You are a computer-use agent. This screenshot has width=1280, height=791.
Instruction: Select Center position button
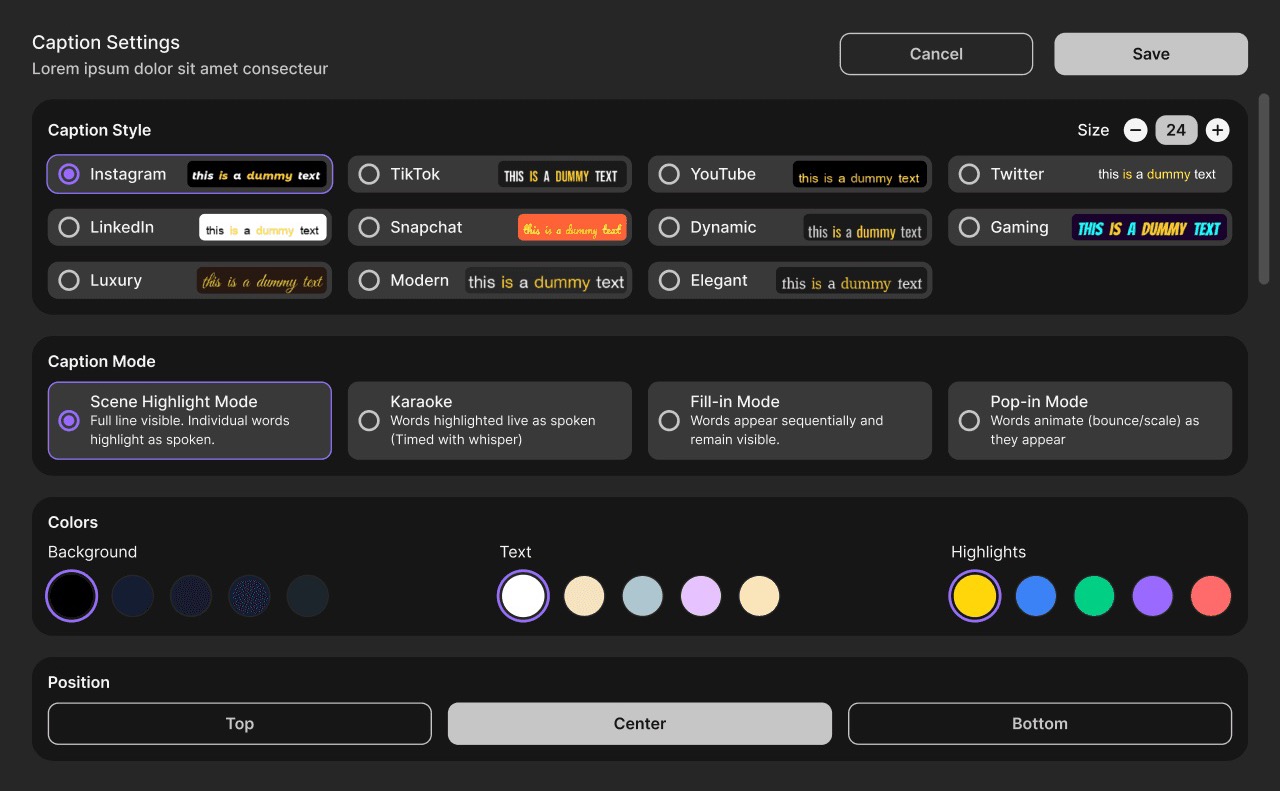(x=640, y=724)
